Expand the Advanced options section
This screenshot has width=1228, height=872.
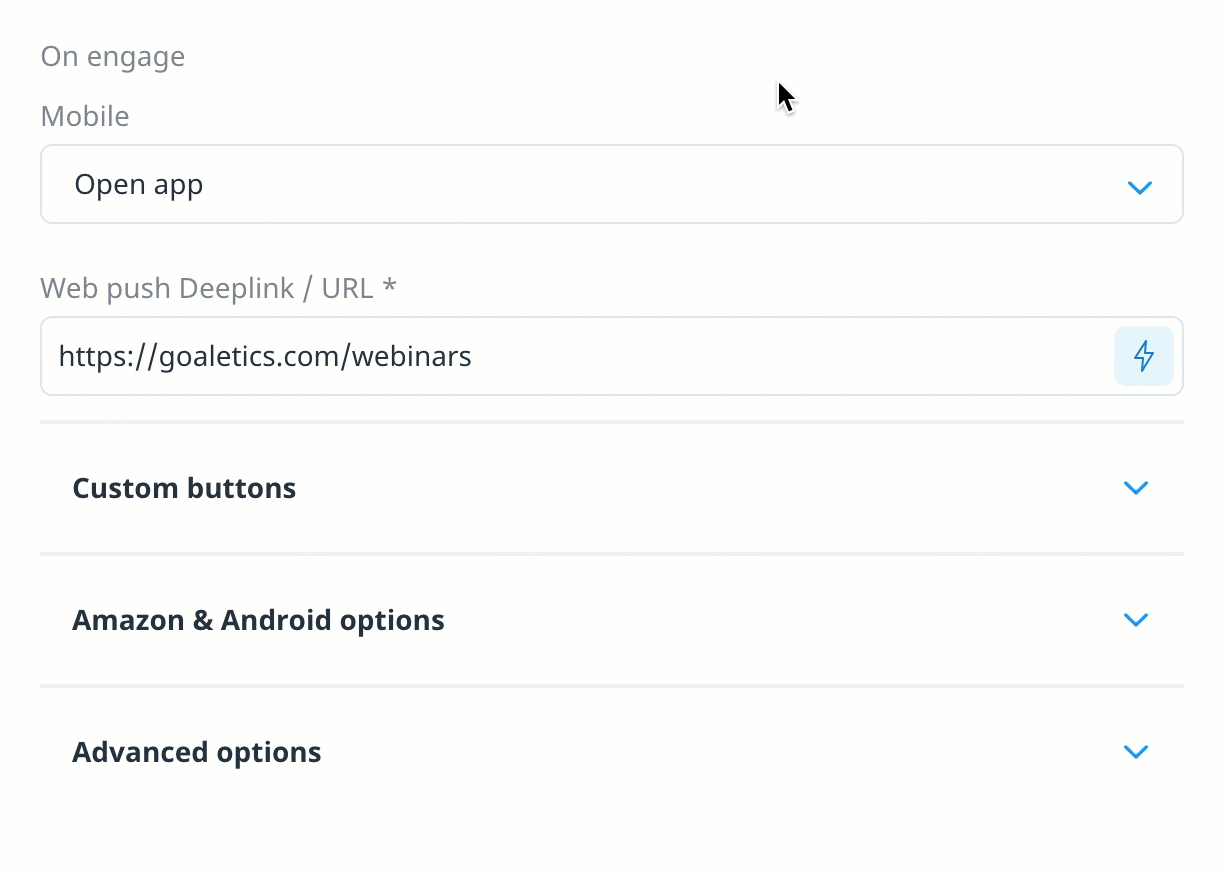(612, 752)
